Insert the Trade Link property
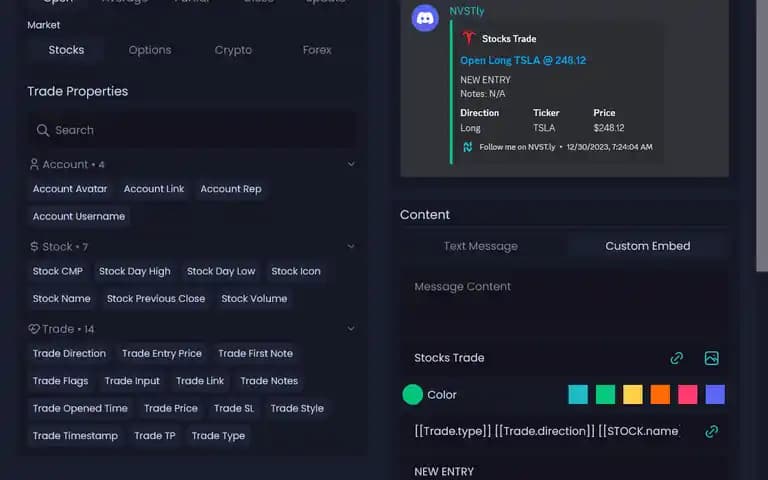The height and width of the screenshot is (480, 768). coord(200,381)
